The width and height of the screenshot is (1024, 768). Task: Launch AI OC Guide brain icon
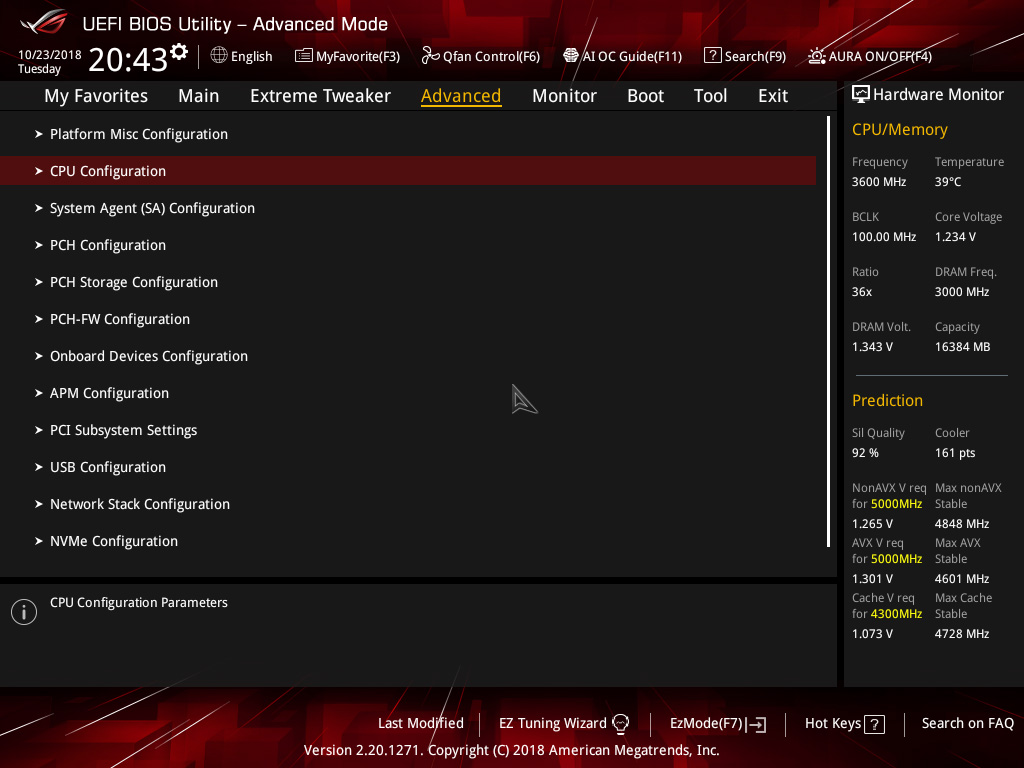(x=571, y=56)
